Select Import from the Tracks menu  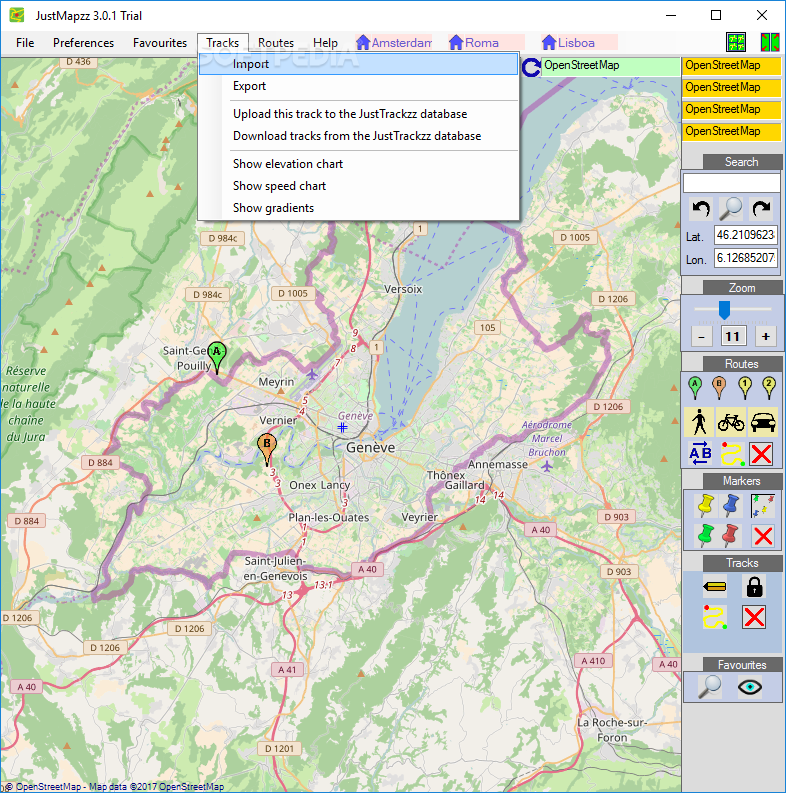[359, 64]
